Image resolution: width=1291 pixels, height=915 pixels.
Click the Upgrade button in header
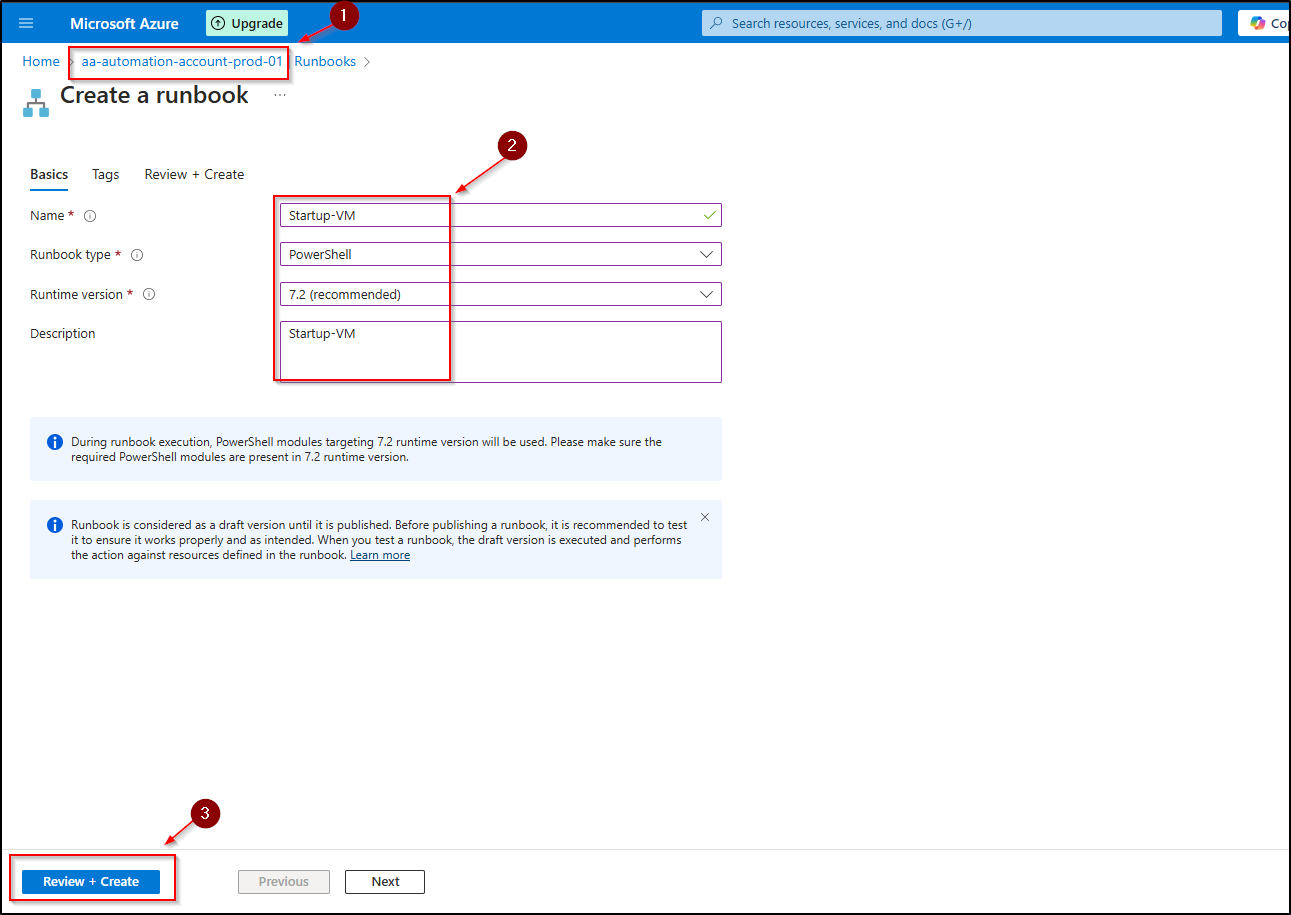[247, 23]
